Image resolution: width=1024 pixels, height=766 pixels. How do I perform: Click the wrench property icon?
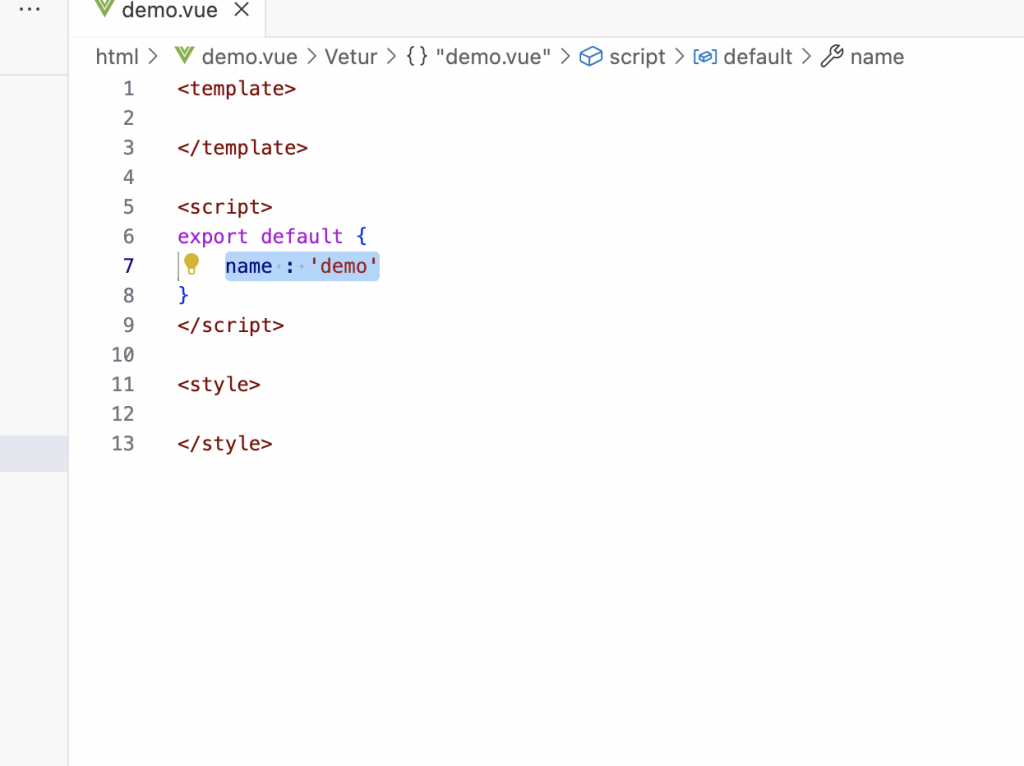832,56
